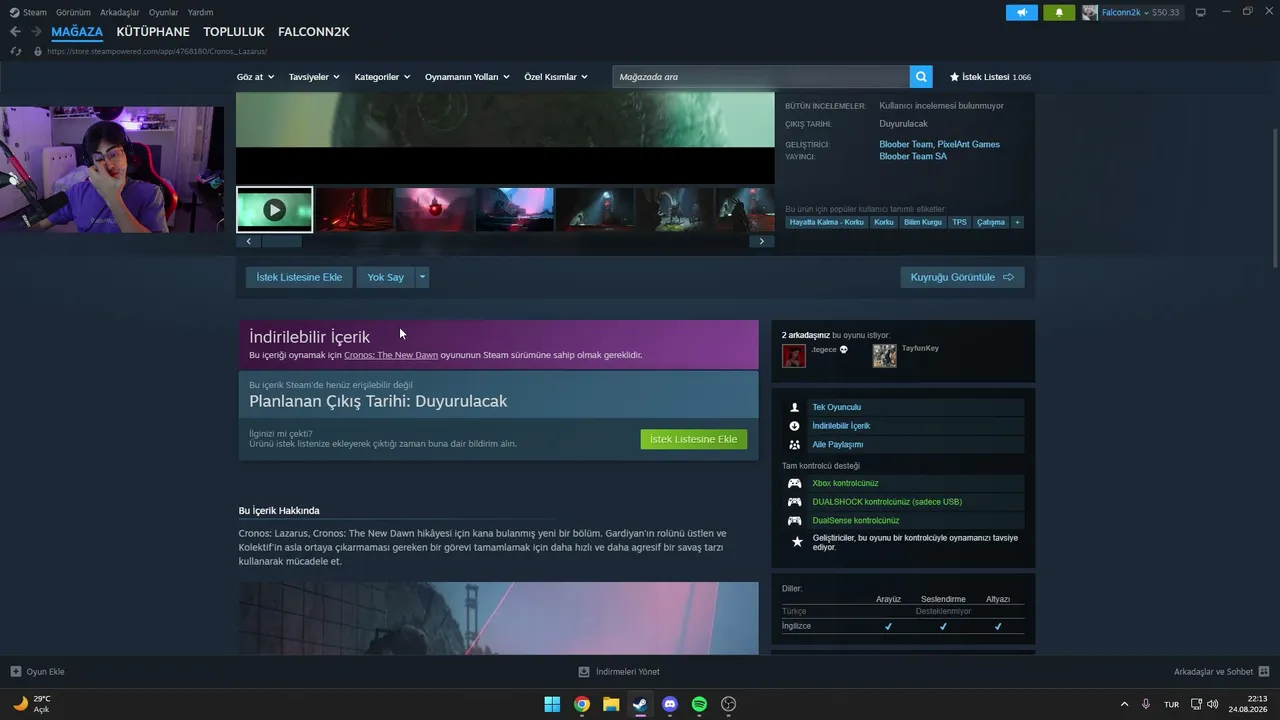This screenshot has height=720, width=1280.
Task: Open the Yardım menu
Action: [200, 12]
